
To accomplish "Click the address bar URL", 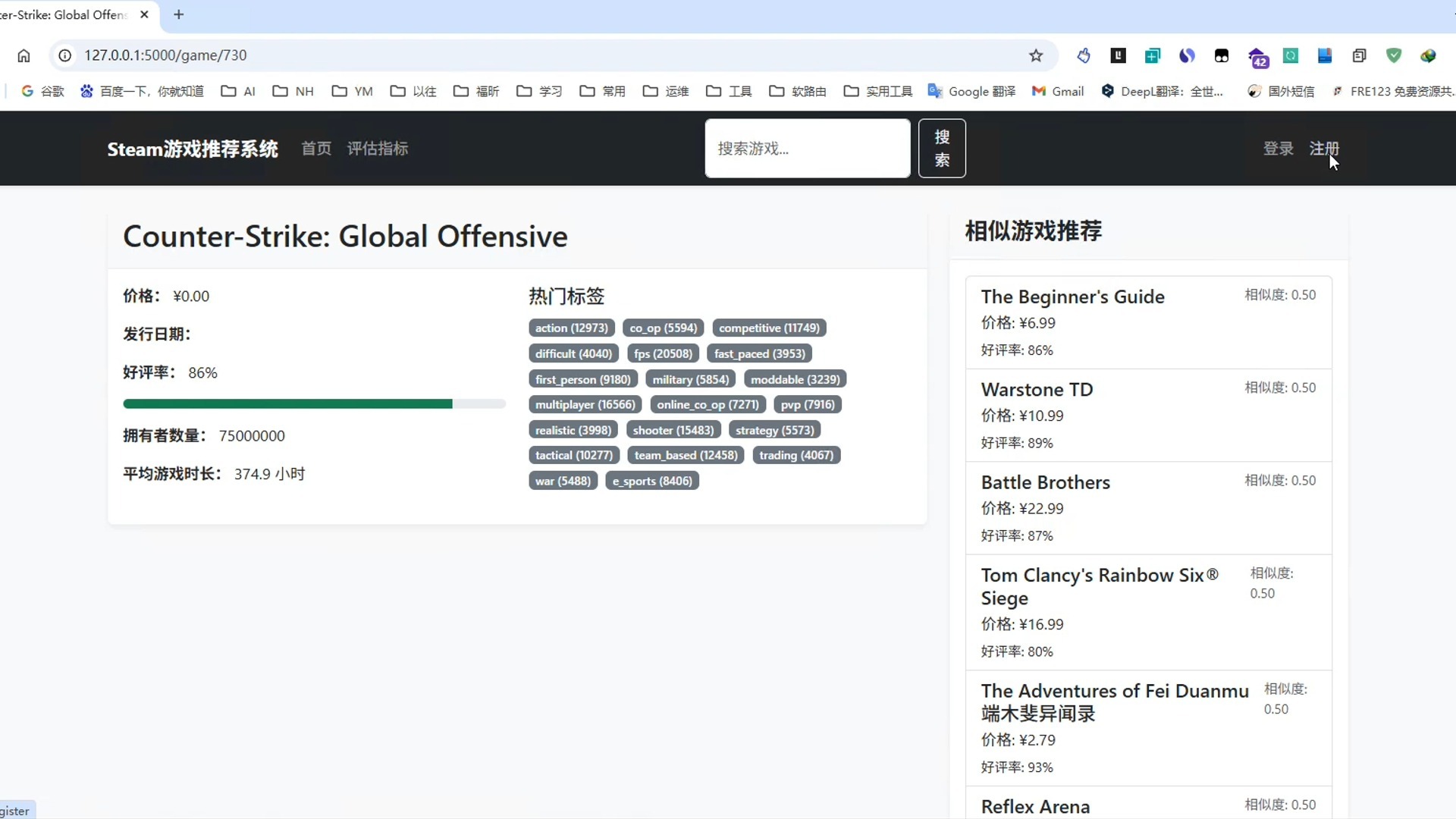I will (165, 55).
